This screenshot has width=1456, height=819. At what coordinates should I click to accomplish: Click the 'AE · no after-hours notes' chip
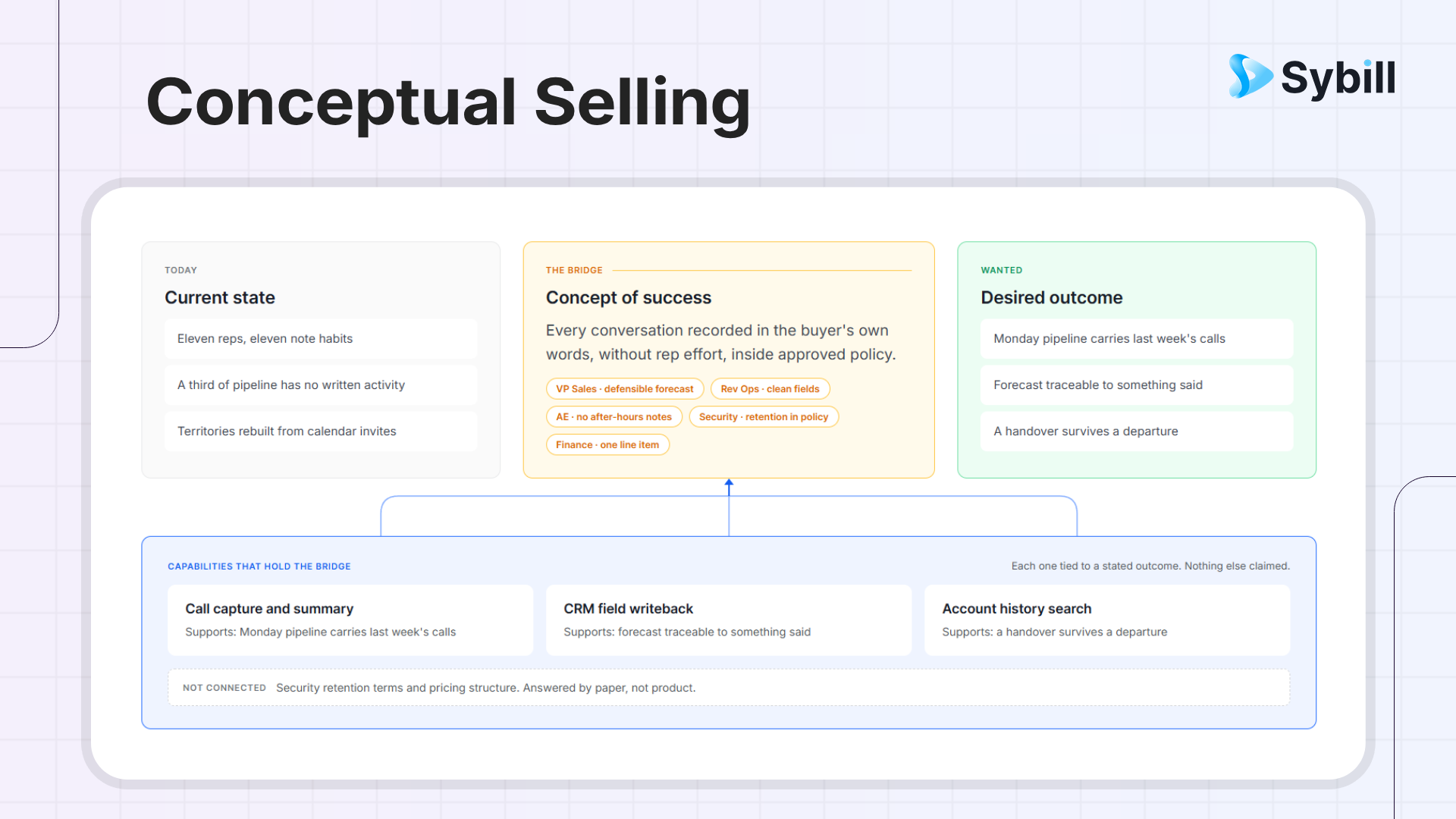(614, 417)
